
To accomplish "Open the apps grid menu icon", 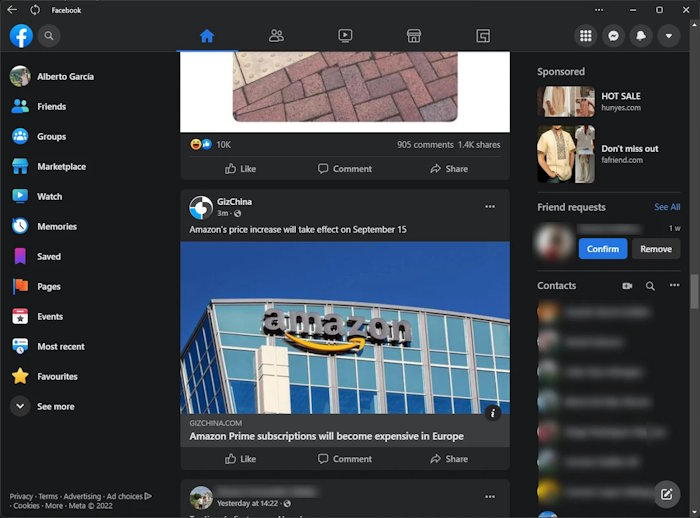I will coord(586,36).
